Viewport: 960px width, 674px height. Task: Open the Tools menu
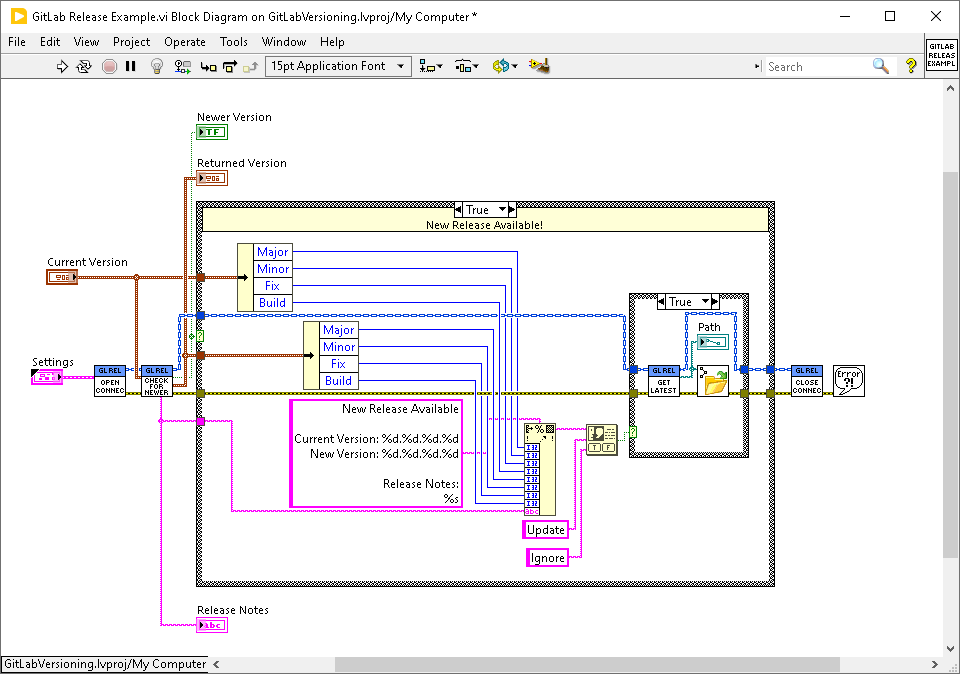click(x=234, y=42)
